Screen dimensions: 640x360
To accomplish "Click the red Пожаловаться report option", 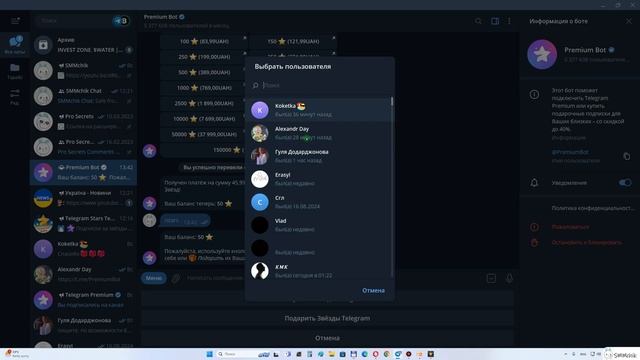I will tap(570, 227).
